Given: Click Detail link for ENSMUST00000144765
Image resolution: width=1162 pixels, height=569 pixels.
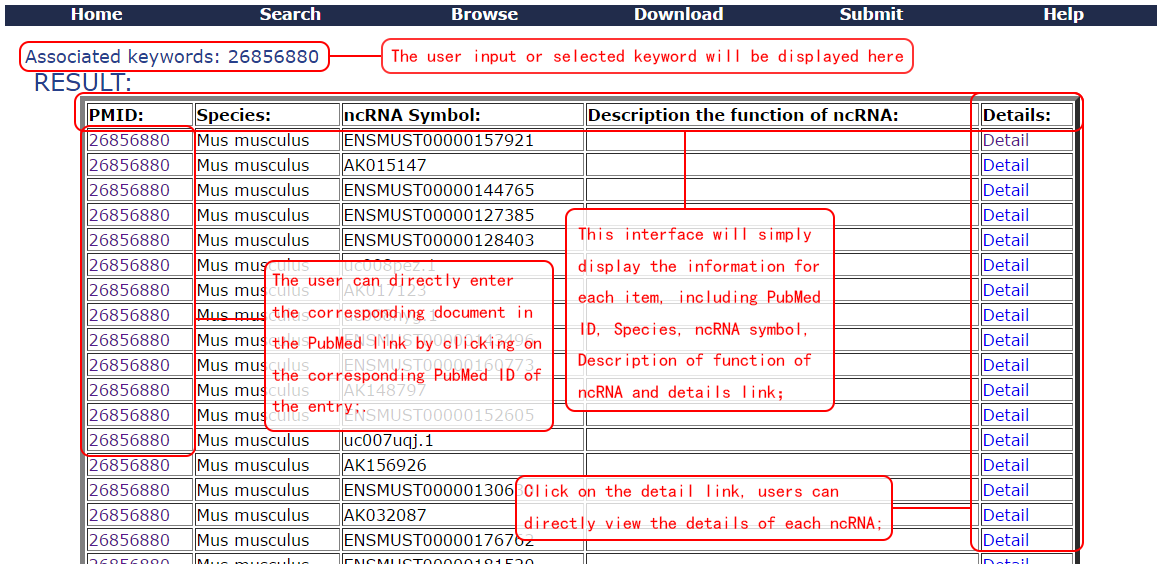Looking at the screenshot, I should point(1005,190).
